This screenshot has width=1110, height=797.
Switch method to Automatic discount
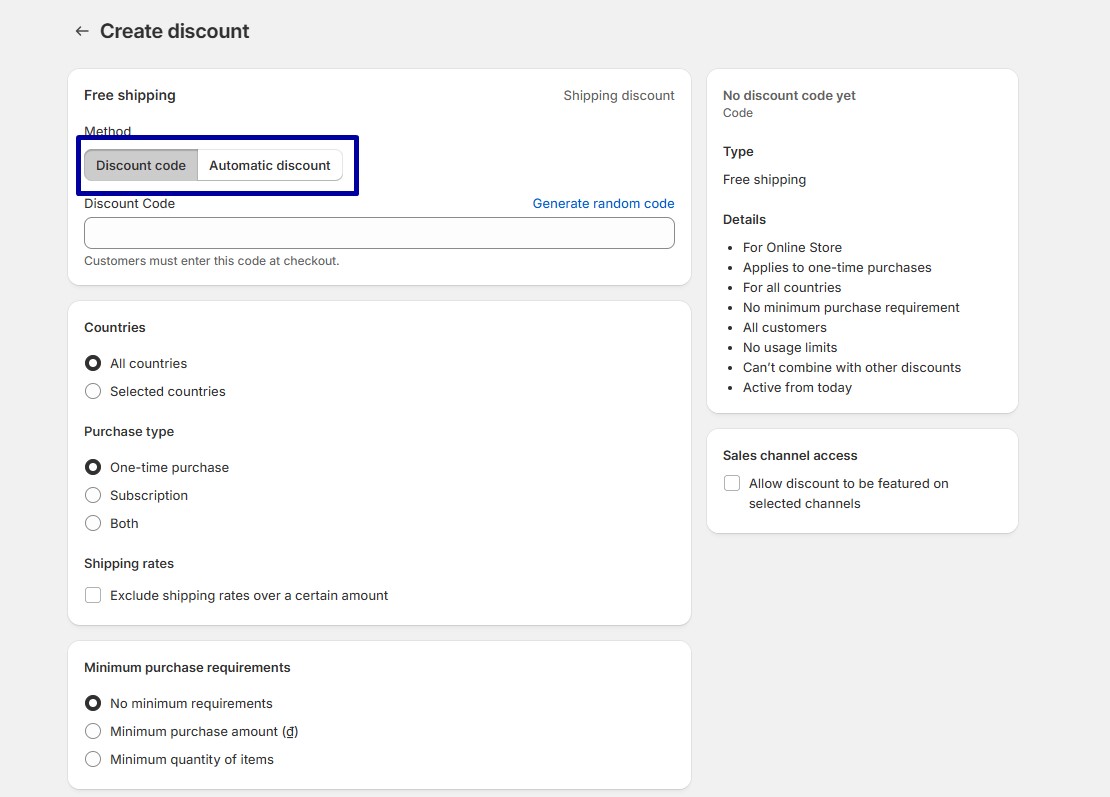(270, 166)
